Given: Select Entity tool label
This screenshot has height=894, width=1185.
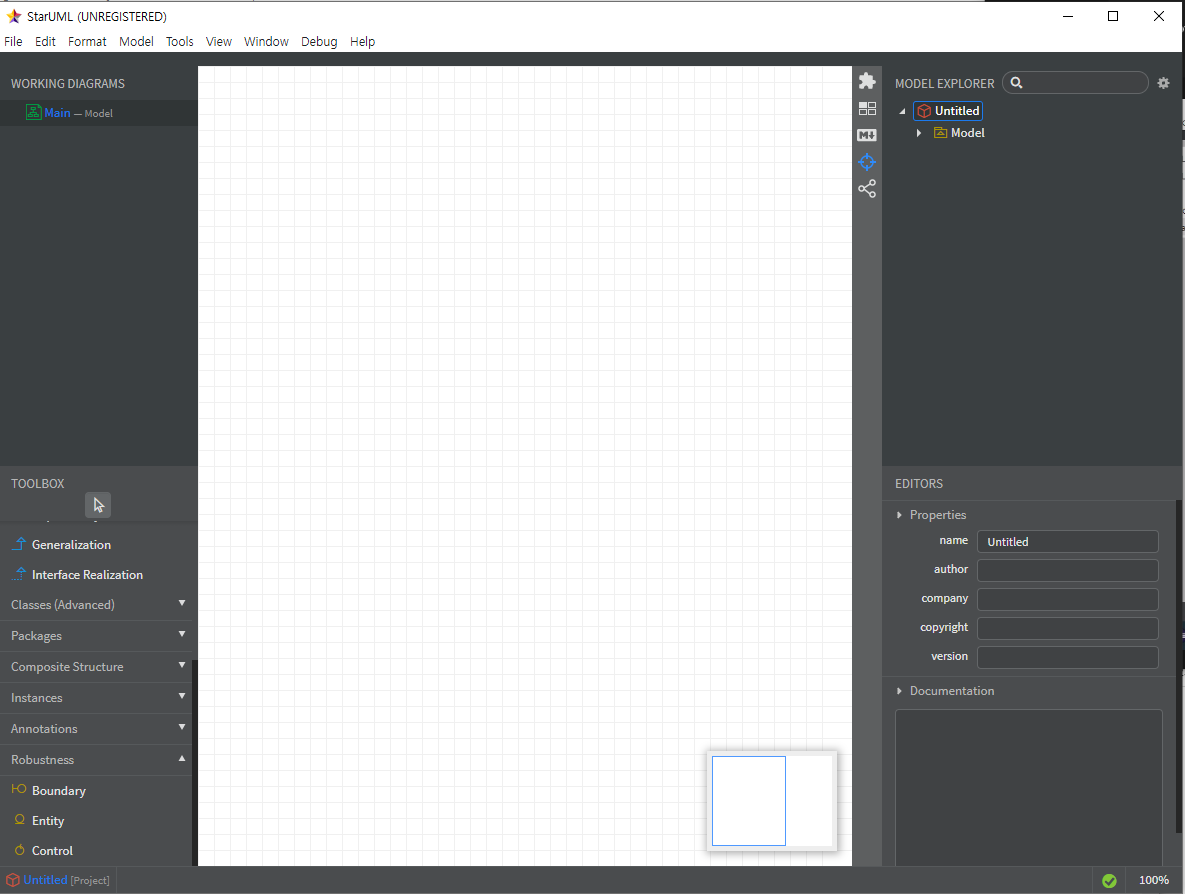Looking at the screenshot, I should (48, 821).
